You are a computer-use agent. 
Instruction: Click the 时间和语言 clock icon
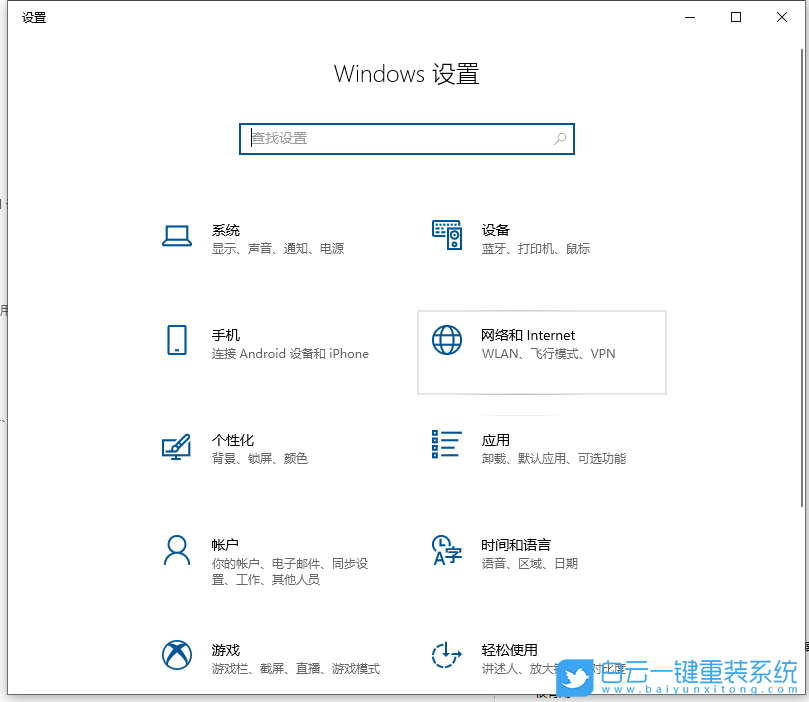[446, 551]
